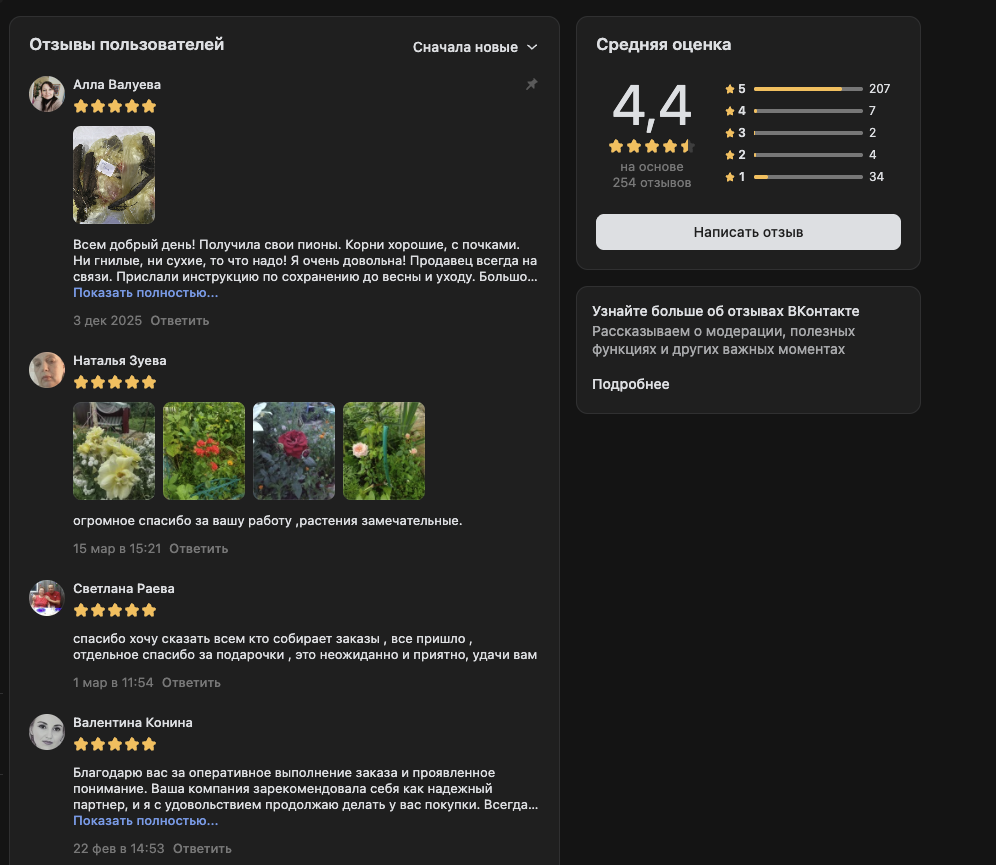
Task: Open Валентина Конина's profile avatar
Action: point(47,732)
